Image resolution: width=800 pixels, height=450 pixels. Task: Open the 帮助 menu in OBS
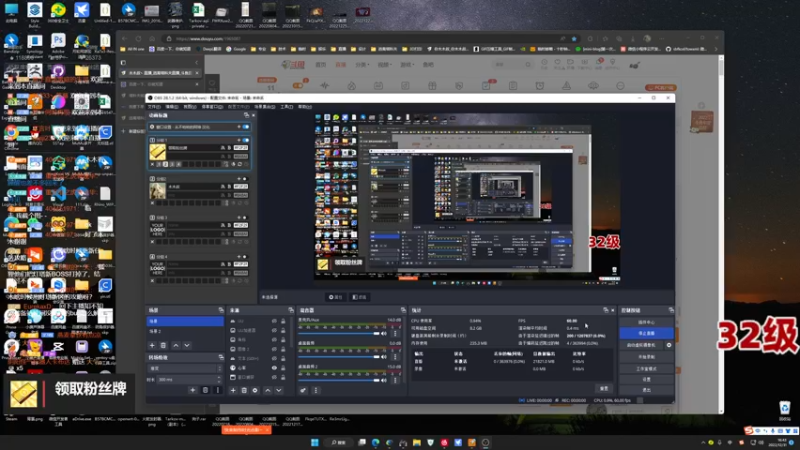(x=305, y=107)
